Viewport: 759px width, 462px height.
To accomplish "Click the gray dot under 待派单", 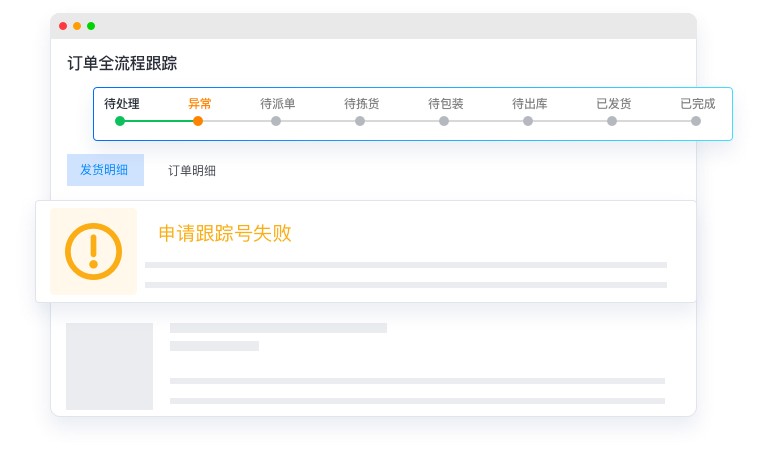I will 276,121.
